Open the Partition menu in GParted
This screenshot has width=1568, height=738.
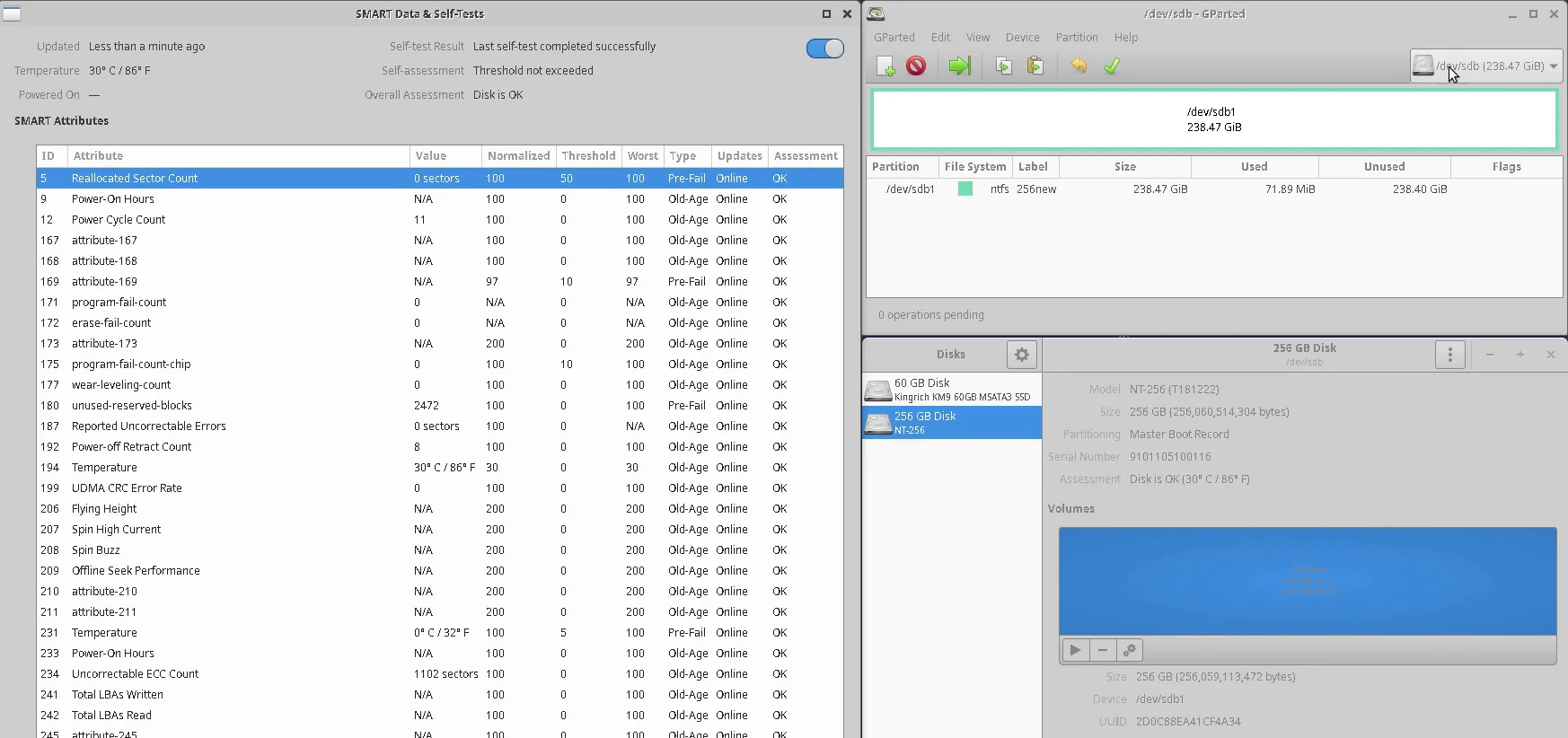[x=1077, y=38]
